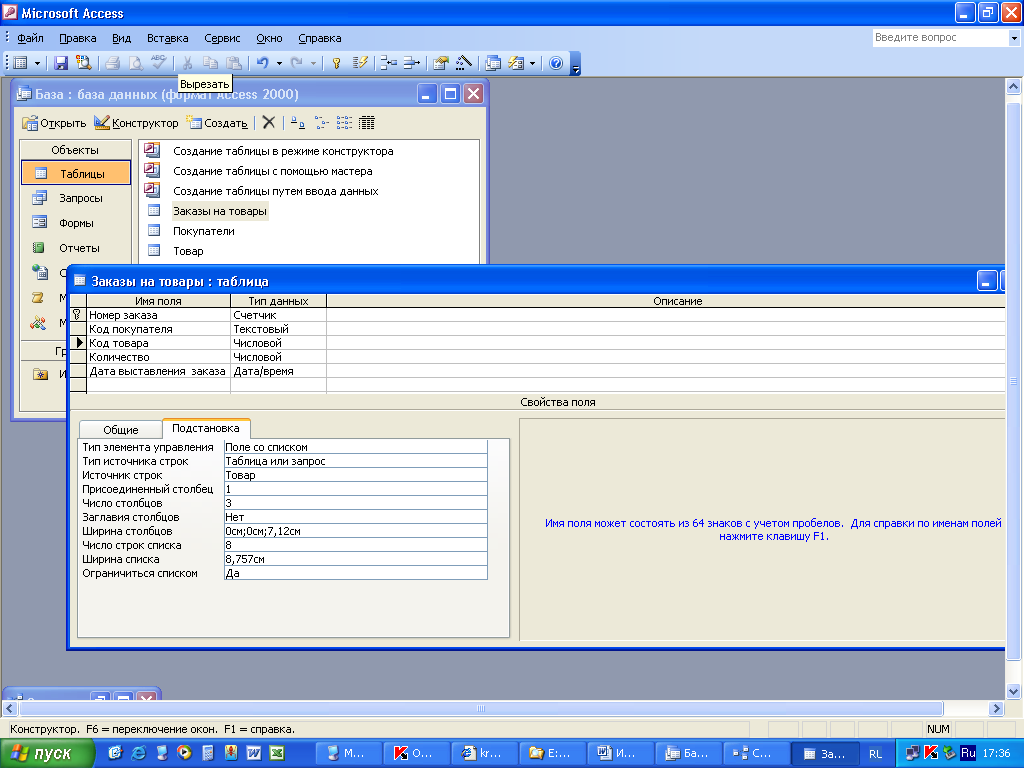Click Открыть button in База window
Screen dimensions: 1024x768
(x=54, y=123)
